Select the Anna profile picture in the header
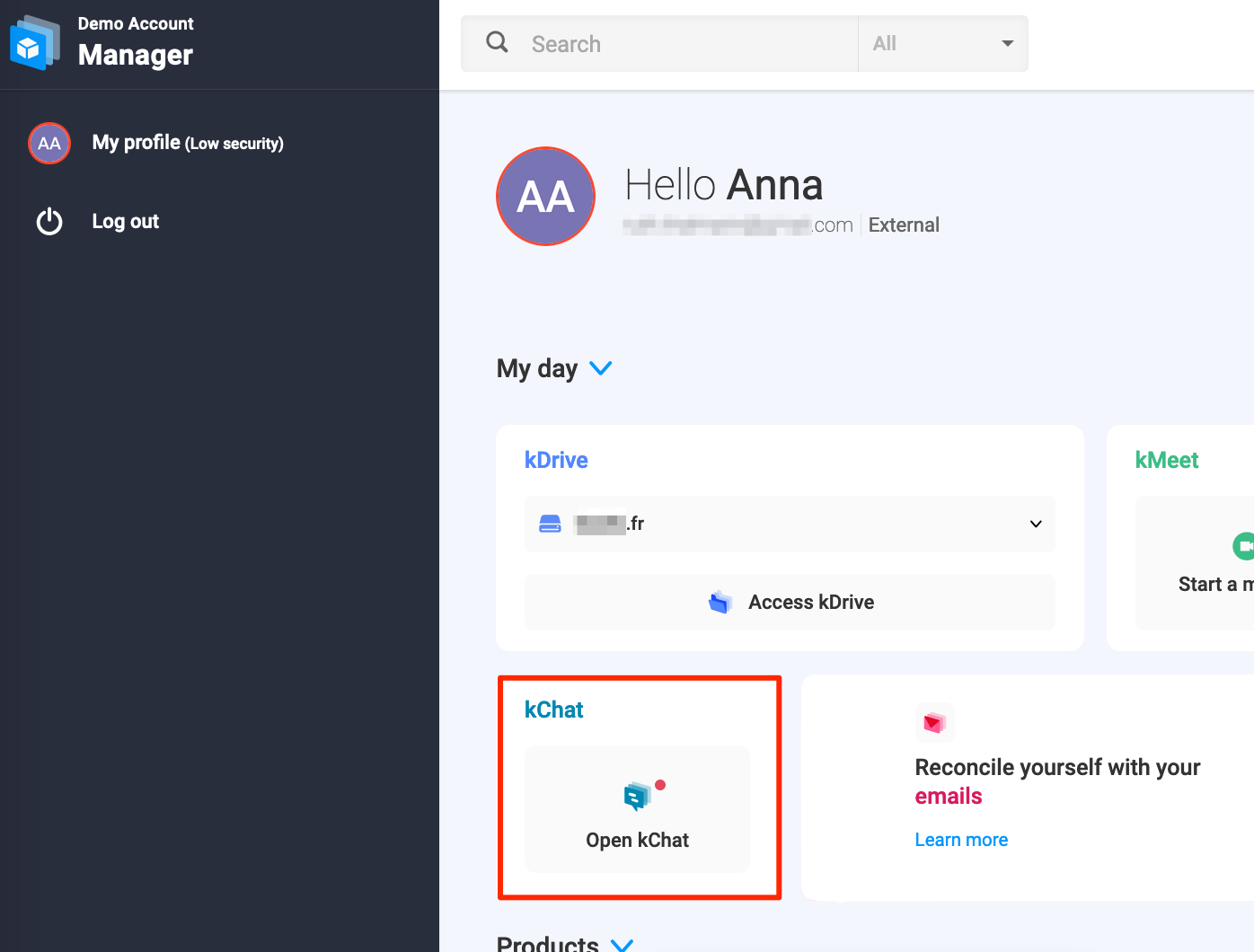Screen dimensions: 1254x952 coord(545,196)
